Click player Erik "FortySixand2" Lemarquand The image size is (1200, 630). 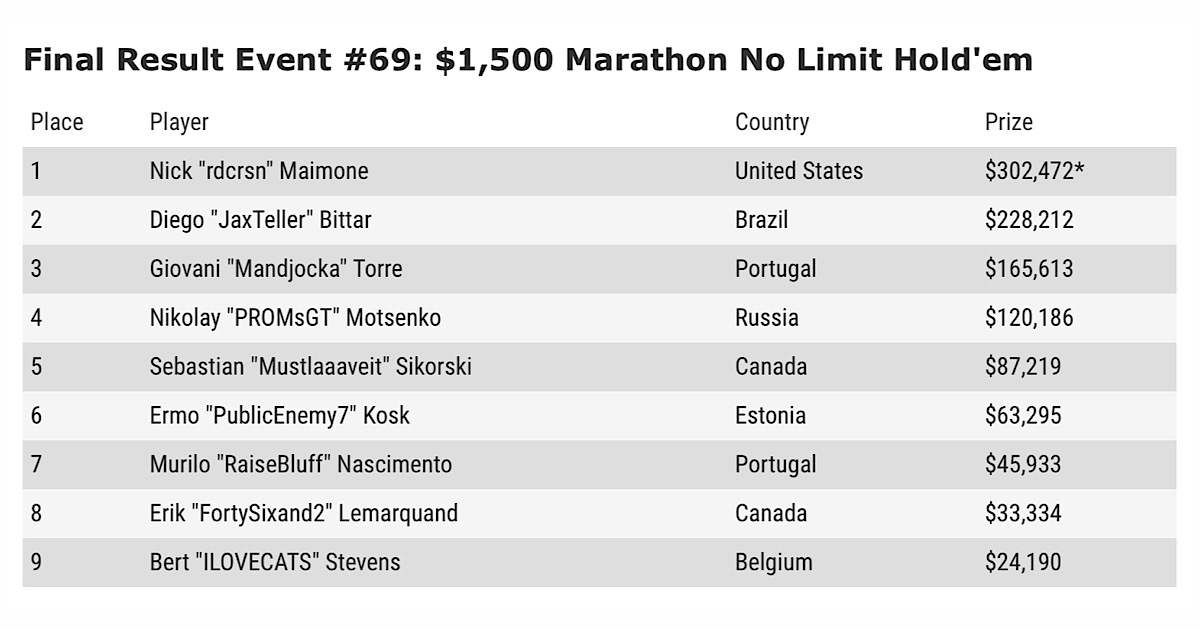click(x=303, y=514)
